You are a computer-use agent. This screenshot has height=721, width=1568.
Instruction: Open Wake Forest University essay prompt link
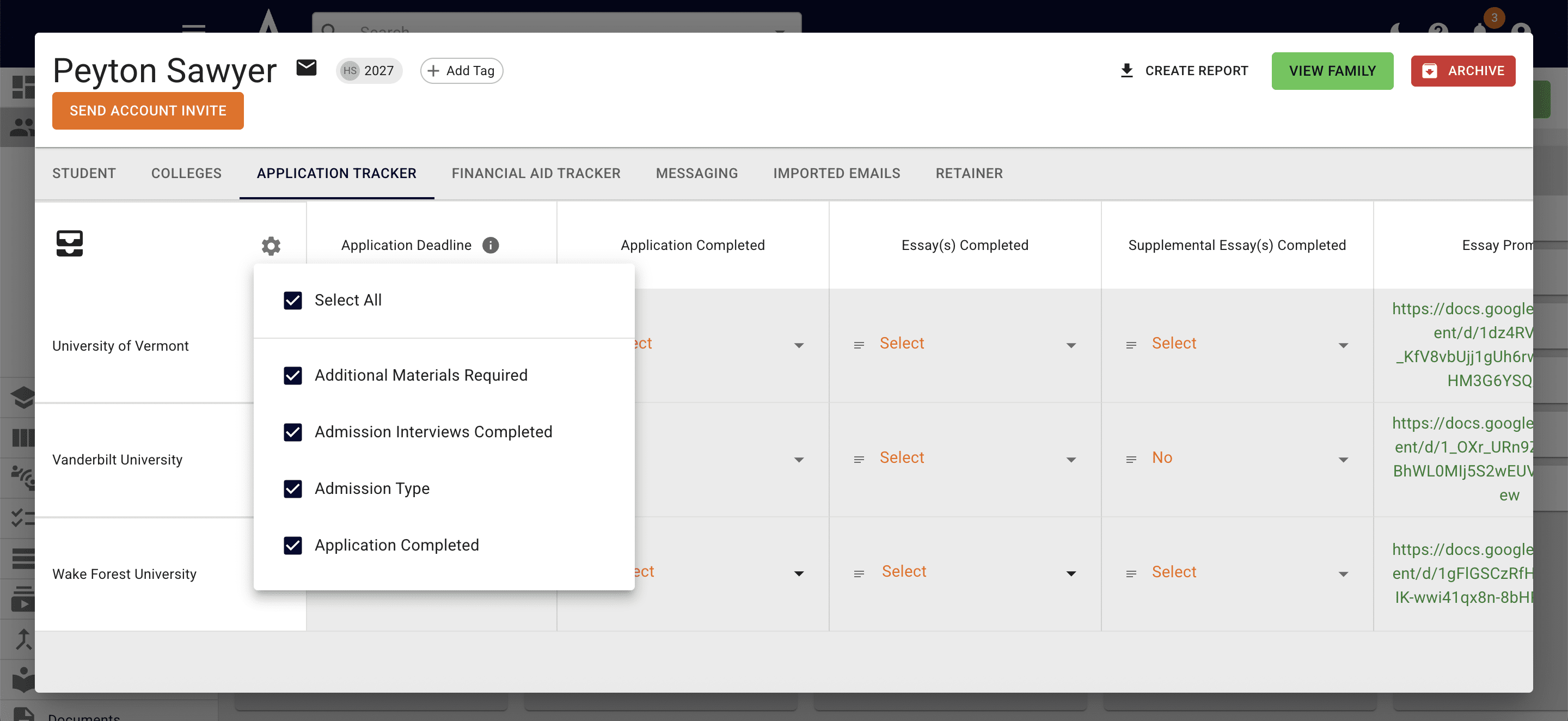(1462, 573)
